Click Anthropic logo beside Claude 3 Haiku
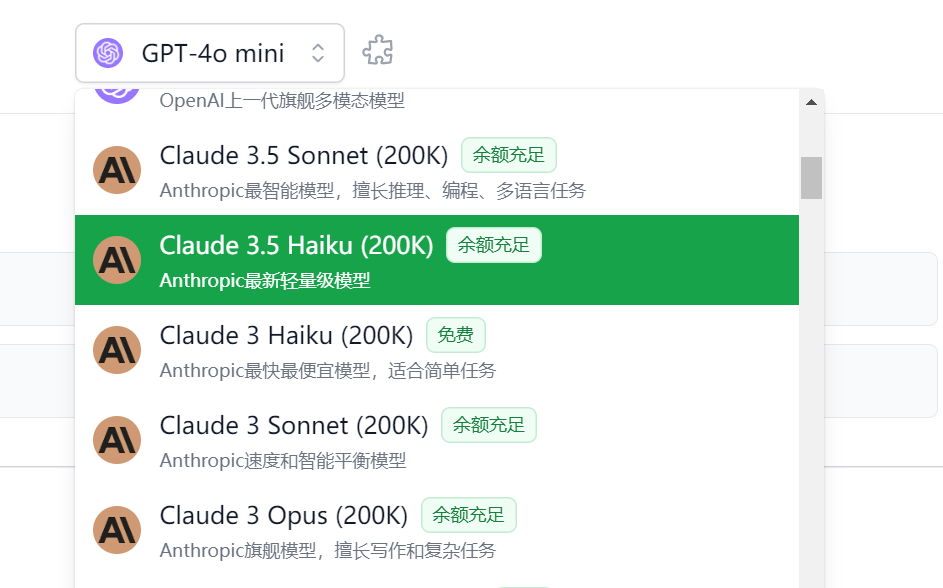The image size is (943, 588). (x=117, y=350)
